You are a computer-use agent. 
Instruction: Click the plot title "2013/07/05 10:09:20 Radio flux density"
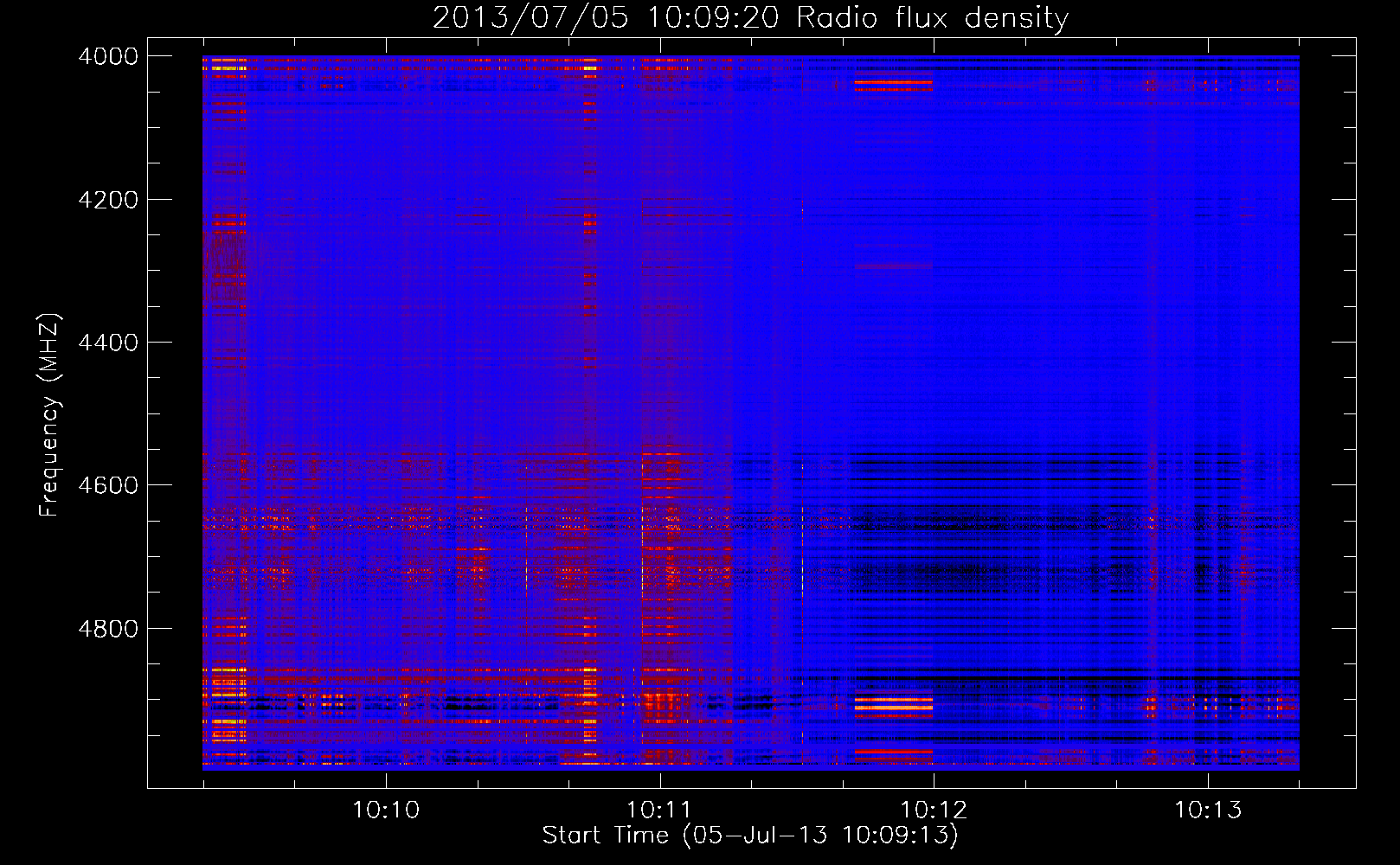tap(750, 18)
